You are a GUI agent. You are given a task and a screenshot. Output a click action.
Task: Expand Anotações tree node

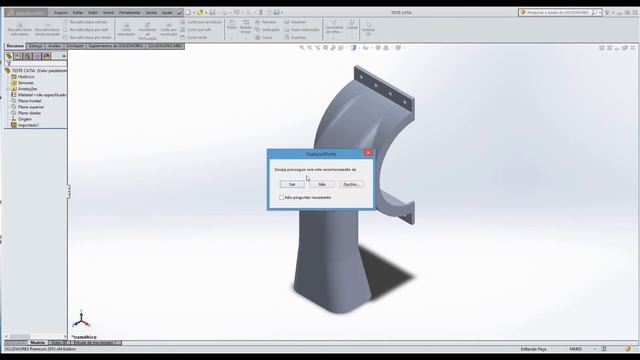(8, 89)
